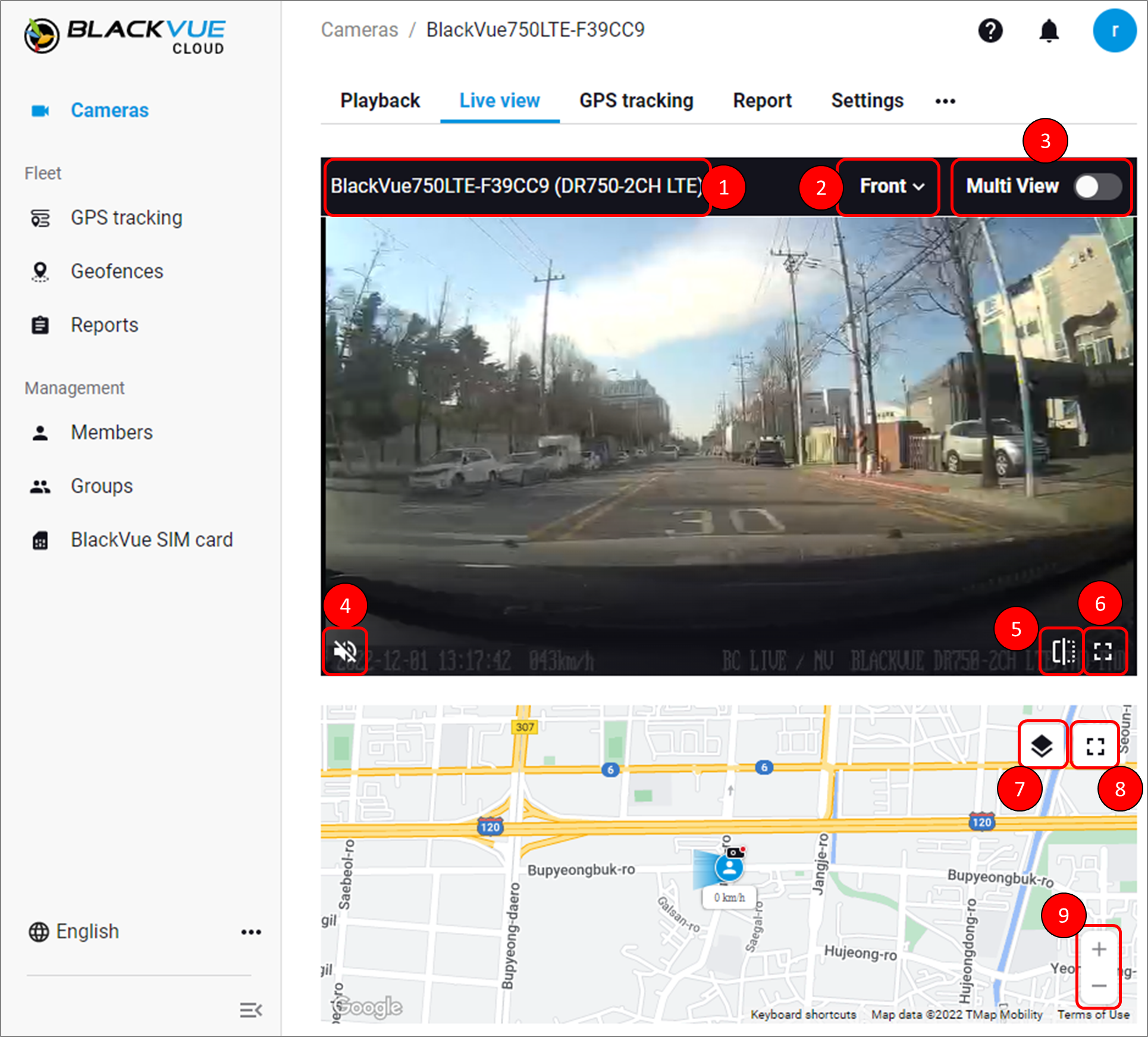Change language from English

coord(87,931)
